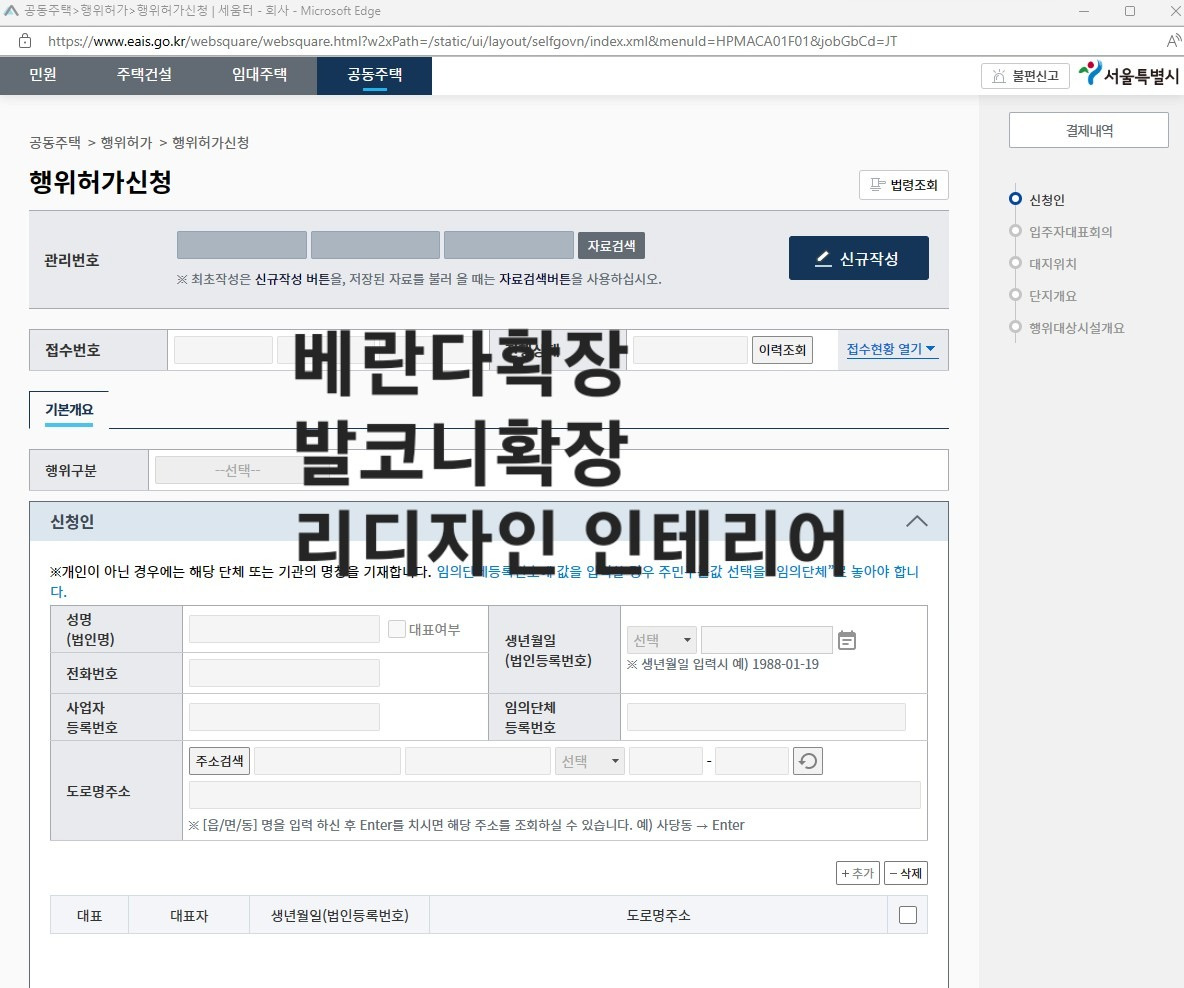The width and height of the screenshot is (1184, 988).
Task: Select 입주자대표회의 step label
Action: click(x=1071, y=231)
